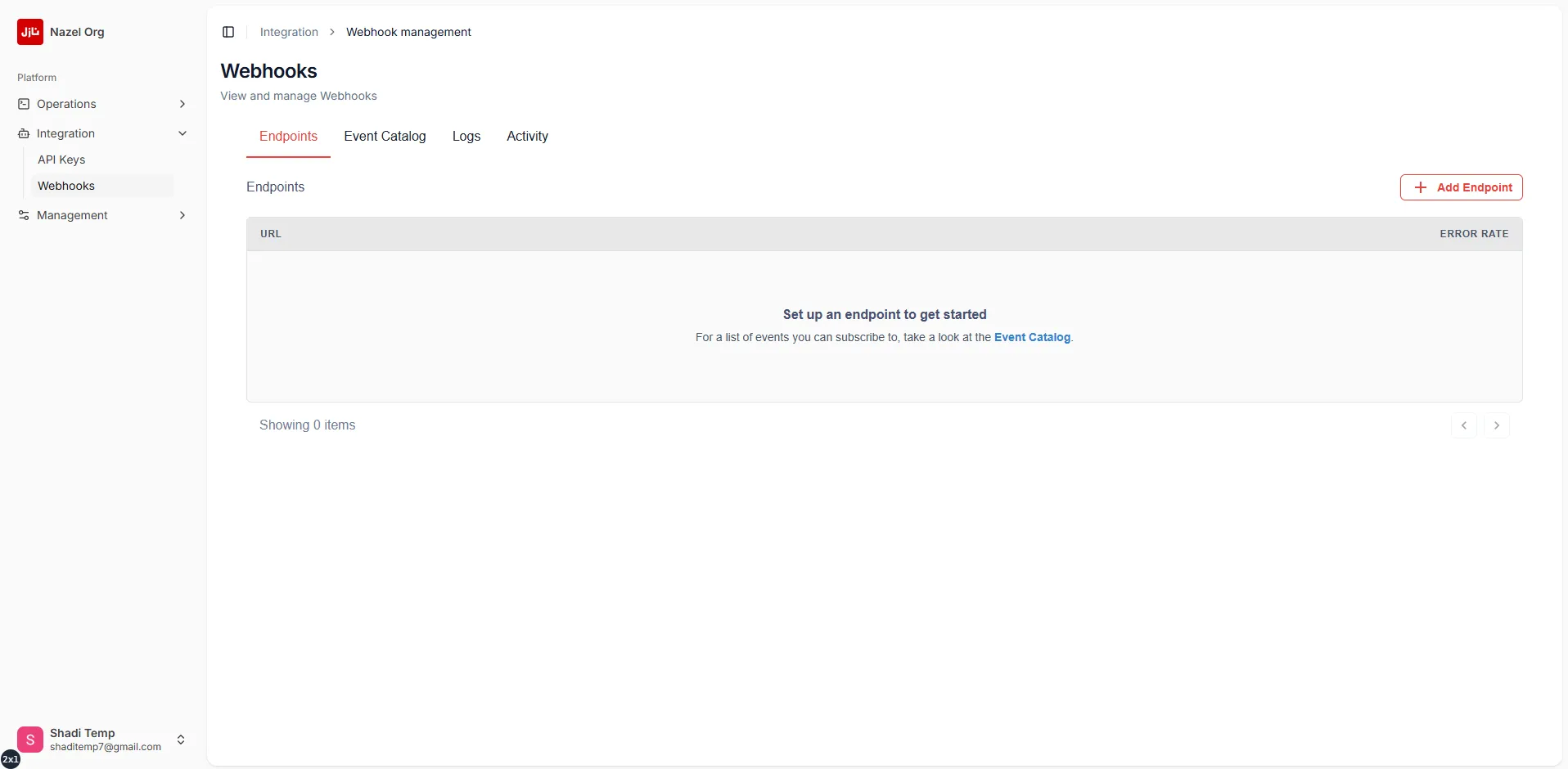This screenshot has height=769, width=1568.
Task: Open the Logs tab
Action: 466,137
